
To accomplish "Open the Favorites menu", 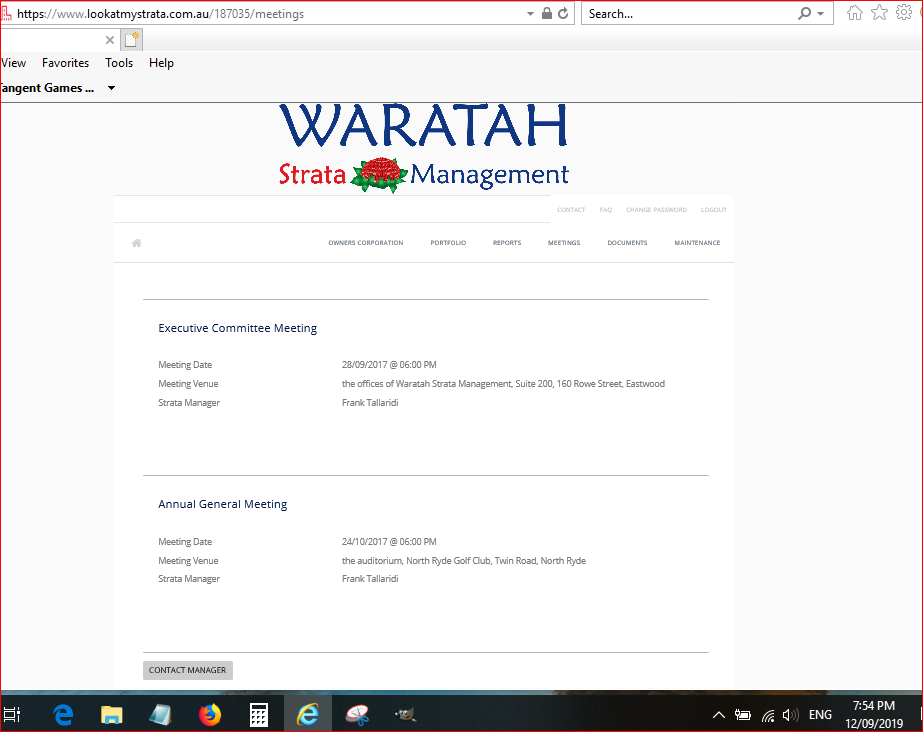I will click(65, 63).
